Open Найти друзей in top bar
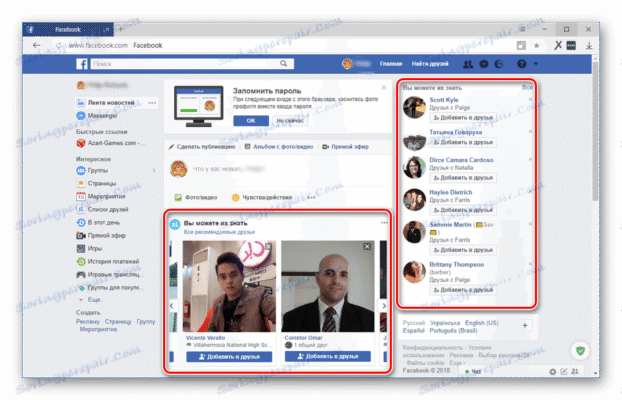The height and width of the screenshot is (400, 622). [x=430, y=64]
